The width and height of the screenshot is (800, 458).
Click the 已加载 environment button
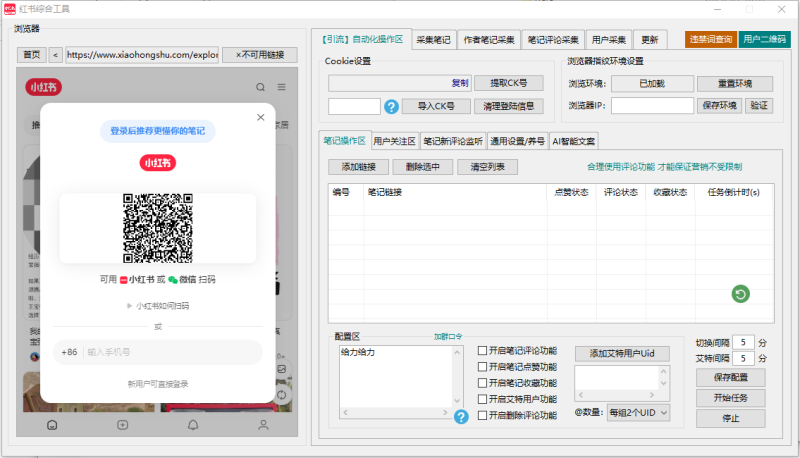point(652,83)
